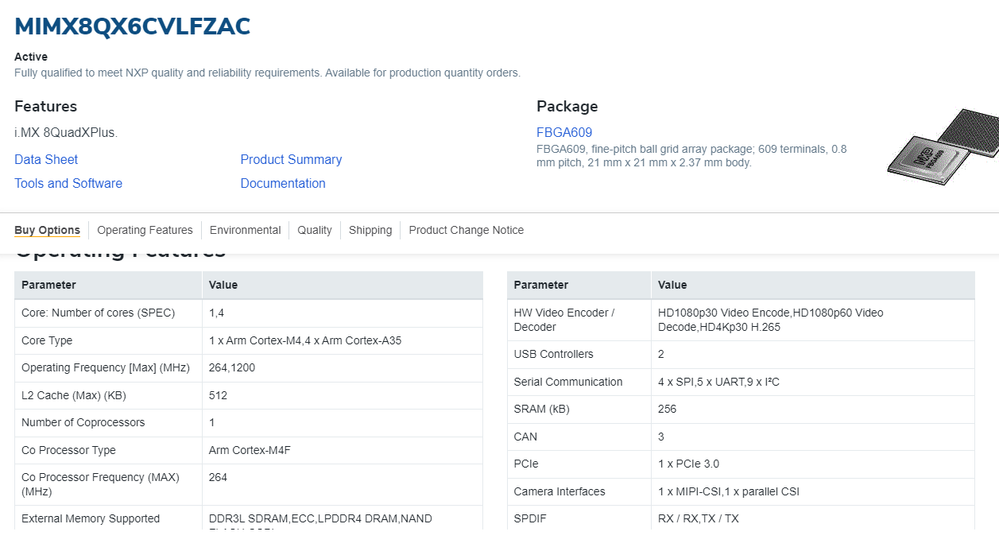Open the Tools and Software link
999x556 pixels.
point(68,184)
